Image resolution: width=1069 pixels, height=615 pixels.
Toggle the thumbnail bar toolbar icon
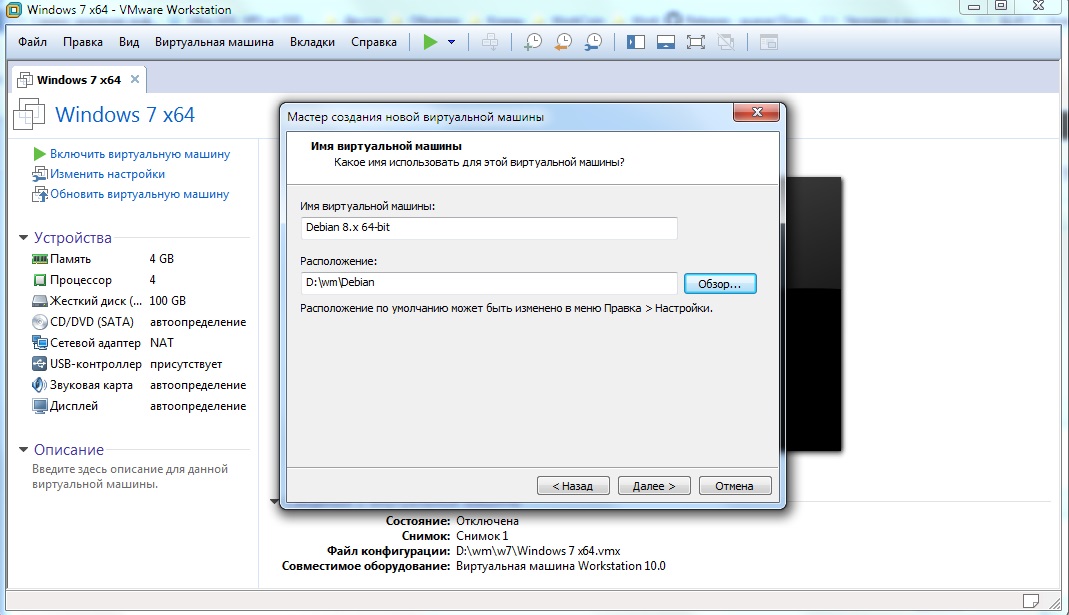[666, 42]
